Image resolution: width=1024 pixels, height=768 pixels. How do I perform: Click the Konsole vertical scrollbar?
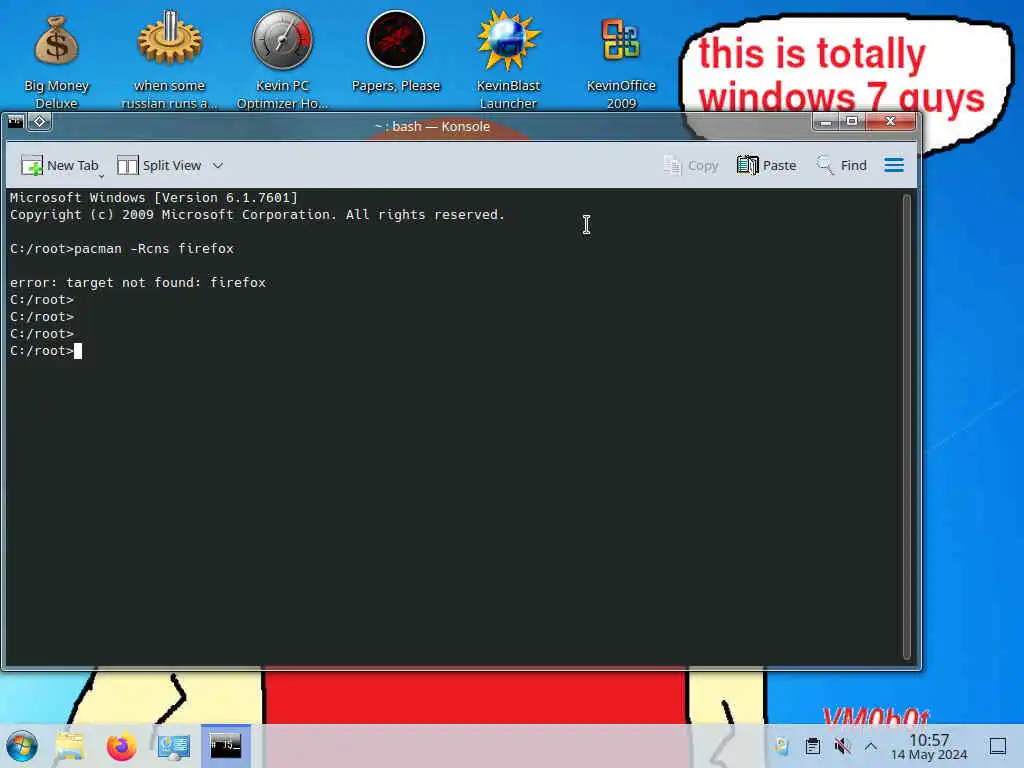point(906,427)
